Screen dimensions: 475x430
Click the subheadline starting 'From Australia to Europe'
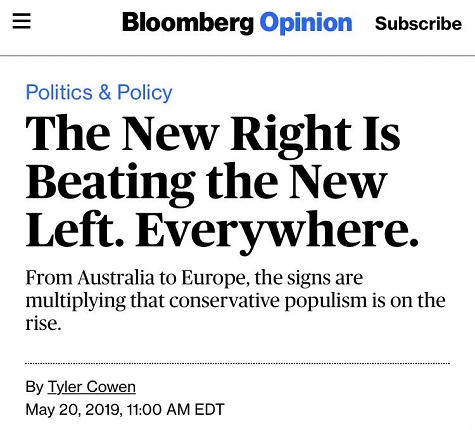235,300
